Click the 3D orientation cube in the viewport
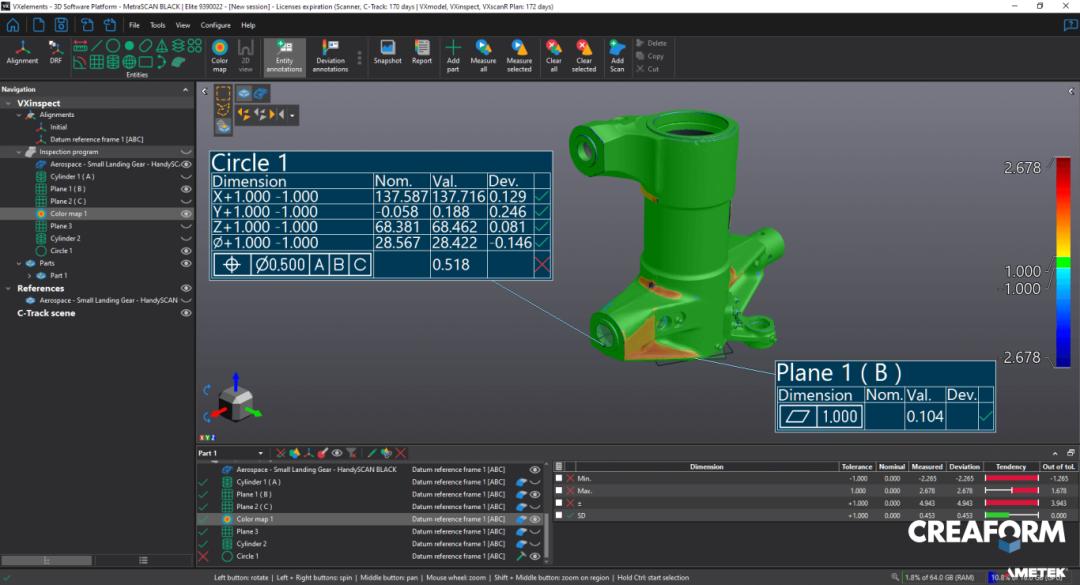This screenshot has width=1080, height=585. (236, 403)
